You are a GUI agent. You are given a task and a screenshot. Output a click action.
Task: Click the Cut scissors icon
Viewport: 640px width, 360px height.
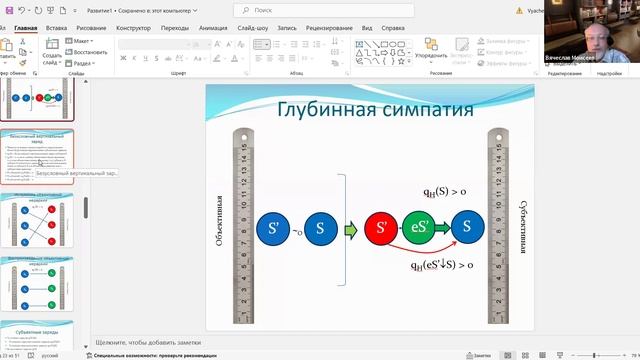pos(23,42)
